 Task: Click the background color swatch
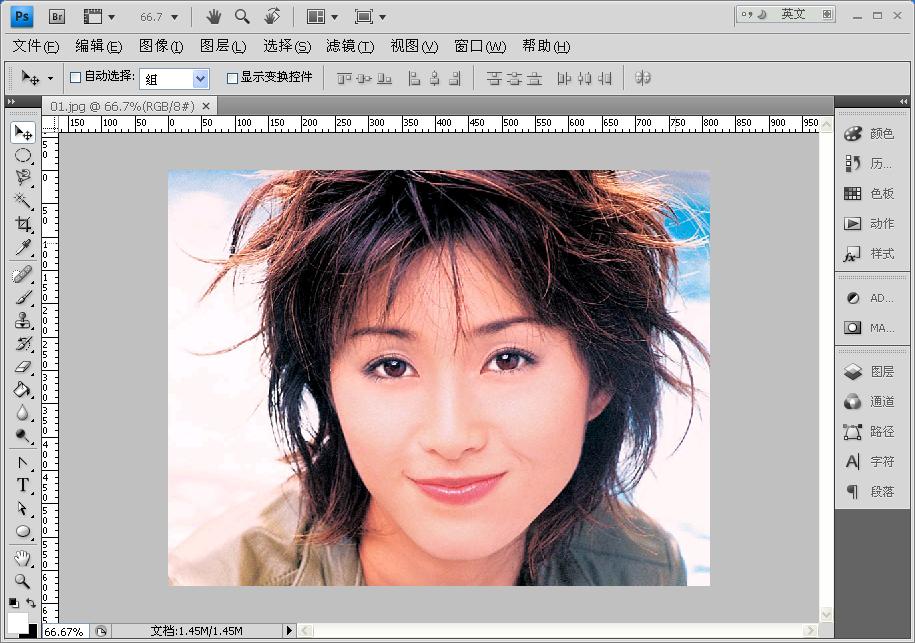tap(33, 632)
